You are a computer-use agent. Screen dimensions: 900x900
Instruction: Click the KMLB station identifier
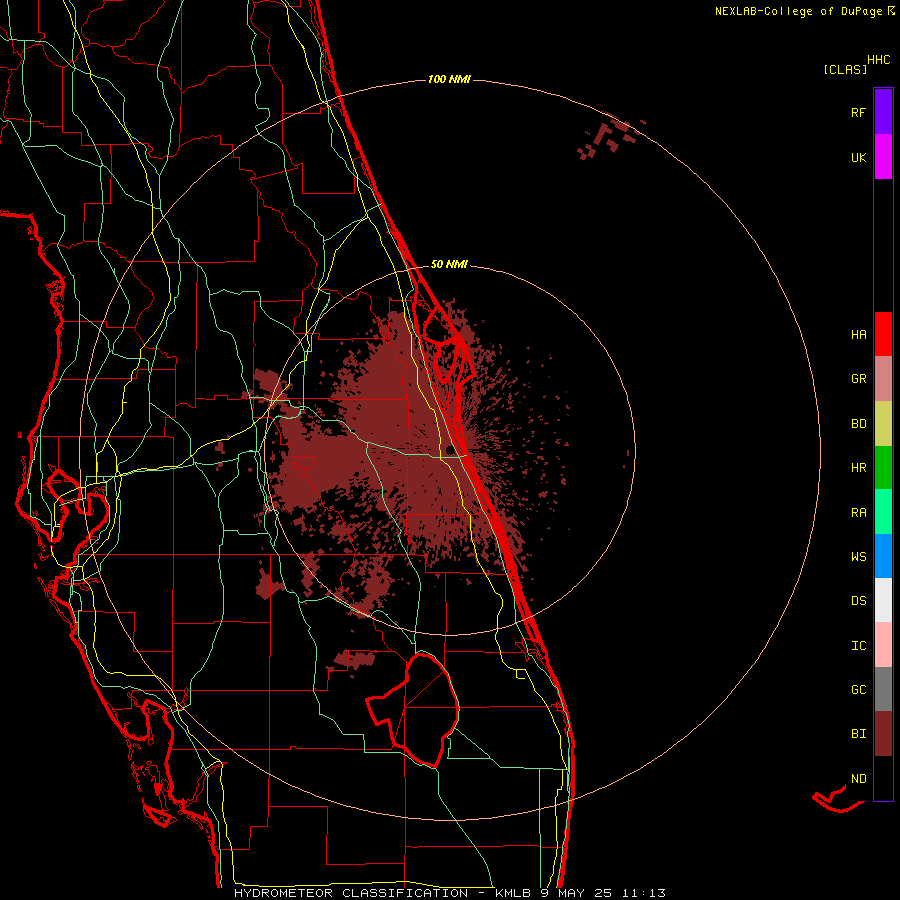515,893
